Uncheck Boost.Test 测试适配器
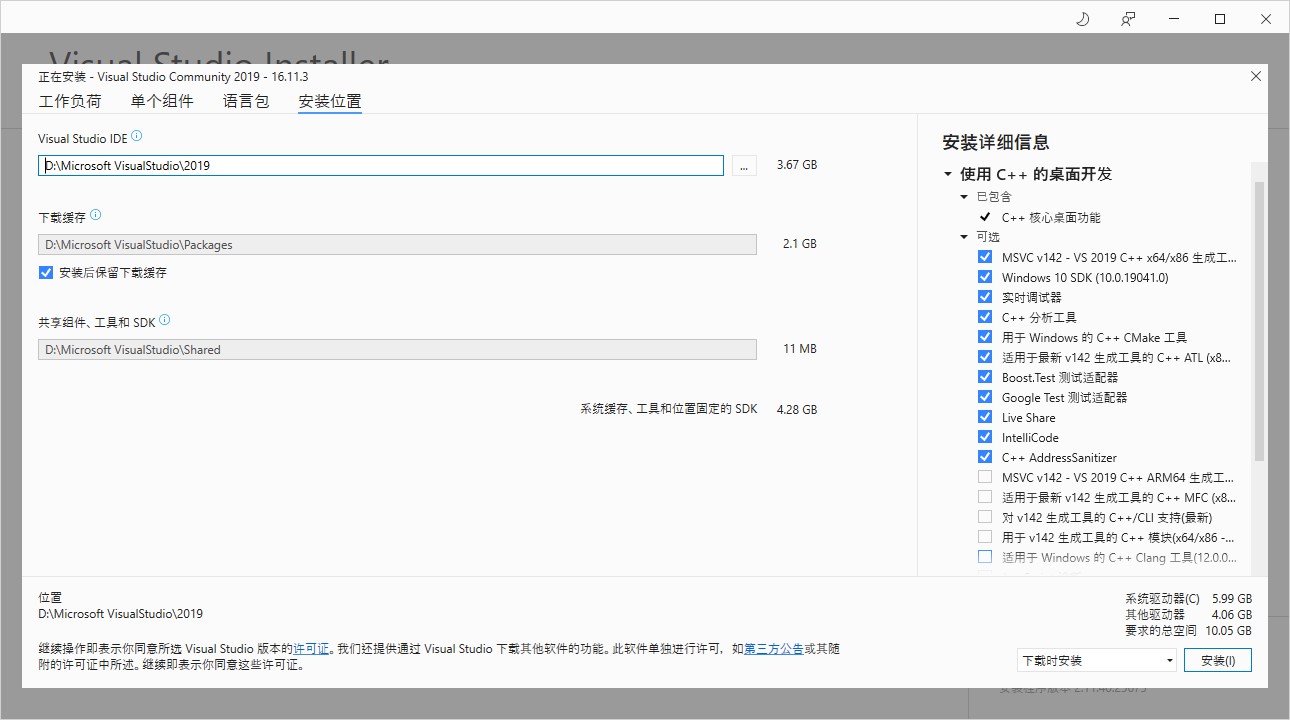This screenshot has height=720, width=1290. 985,377
